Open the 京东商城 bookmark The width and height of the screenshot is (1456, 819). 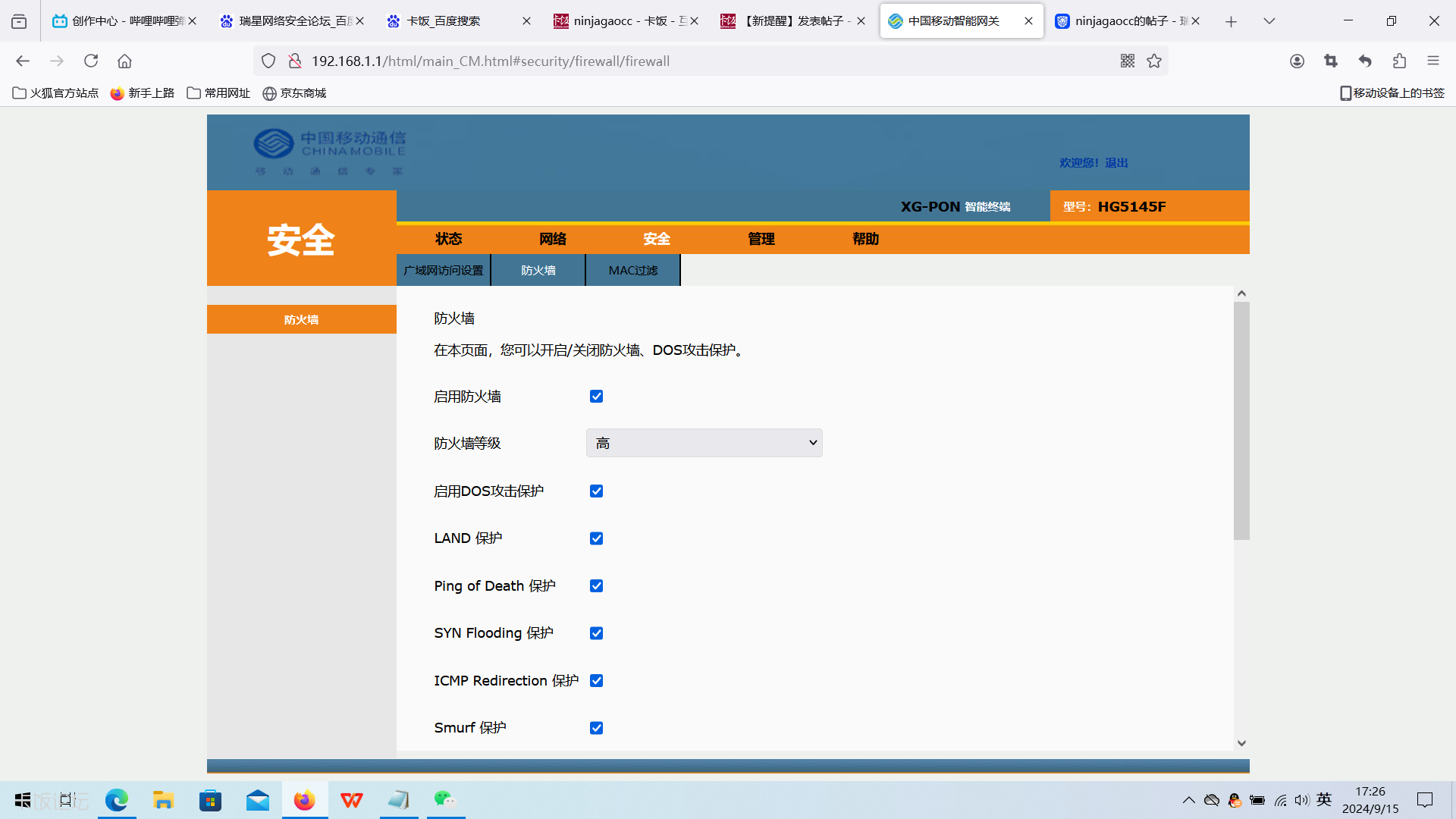(294, 93)
